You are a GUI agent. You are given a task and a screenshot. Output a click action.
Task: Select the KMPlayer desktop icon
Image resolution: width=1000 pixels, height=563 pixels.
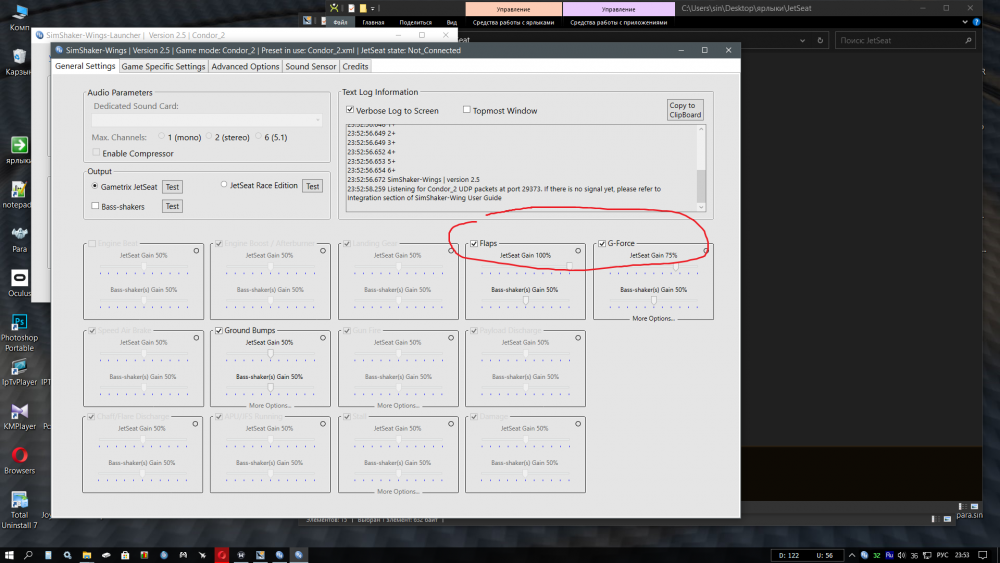click(x=19, y=416)
